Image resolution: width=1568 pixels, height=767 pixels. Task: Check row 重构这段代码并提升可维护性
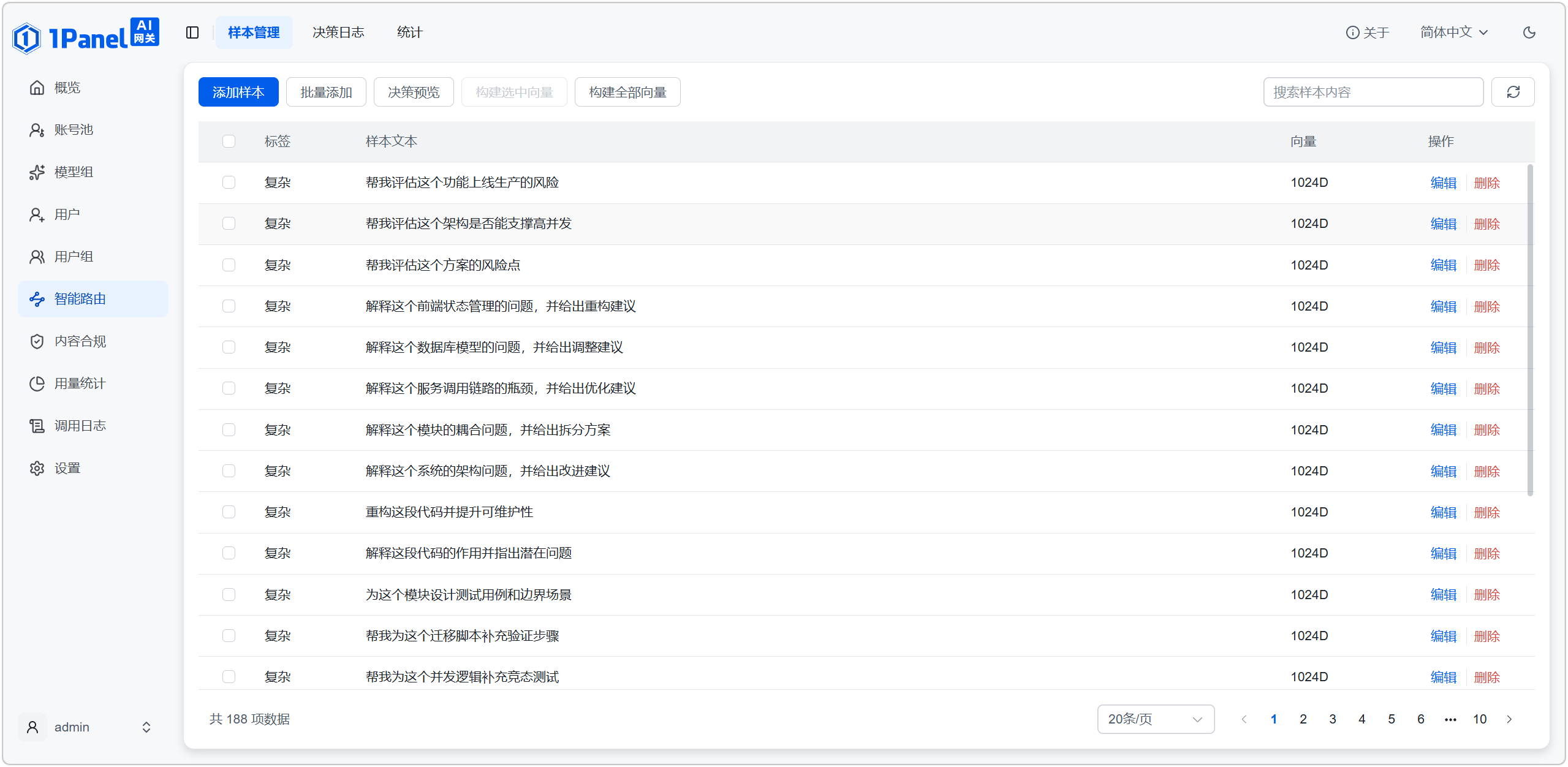(x=229, y=512)
